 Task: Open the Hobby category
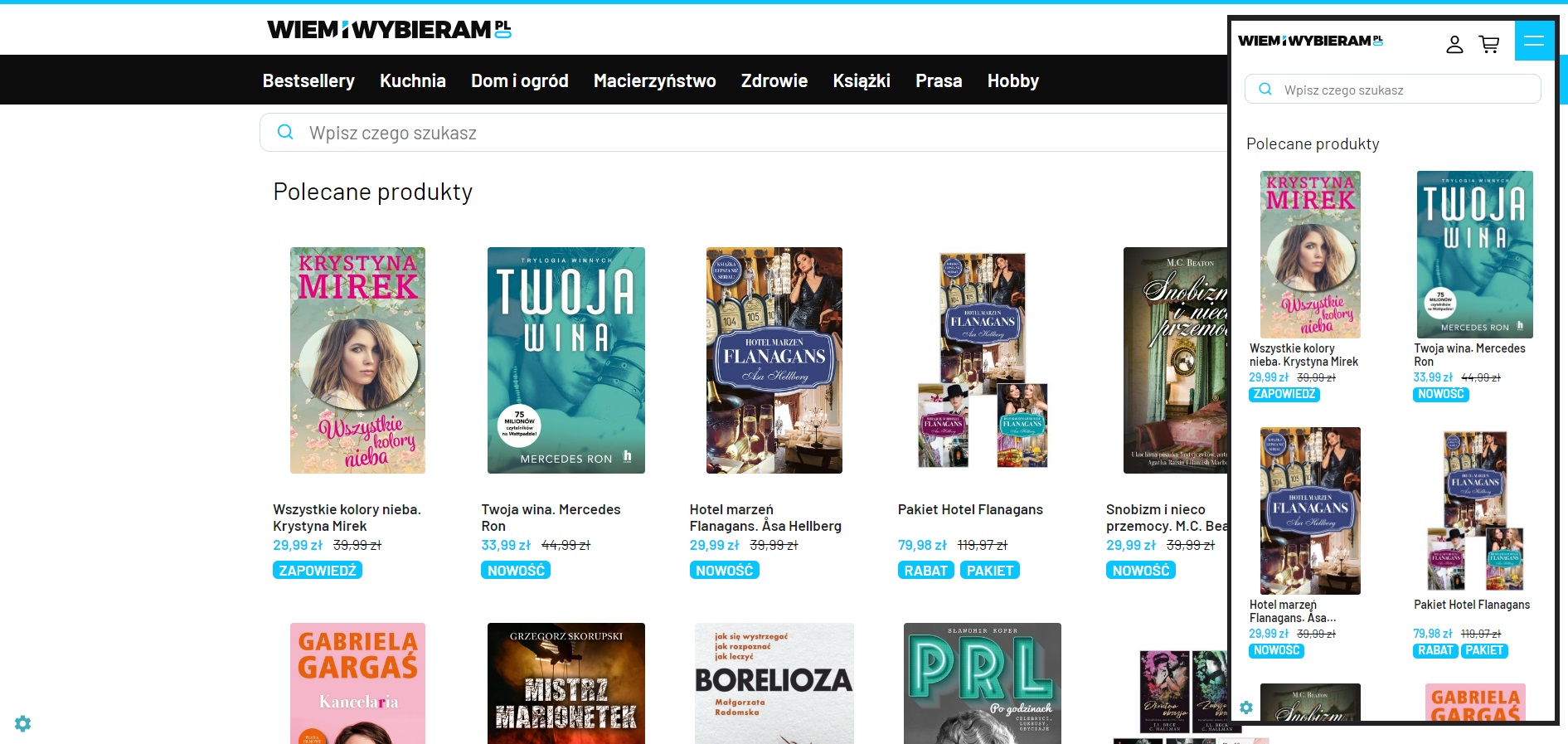click(1013, 80)
